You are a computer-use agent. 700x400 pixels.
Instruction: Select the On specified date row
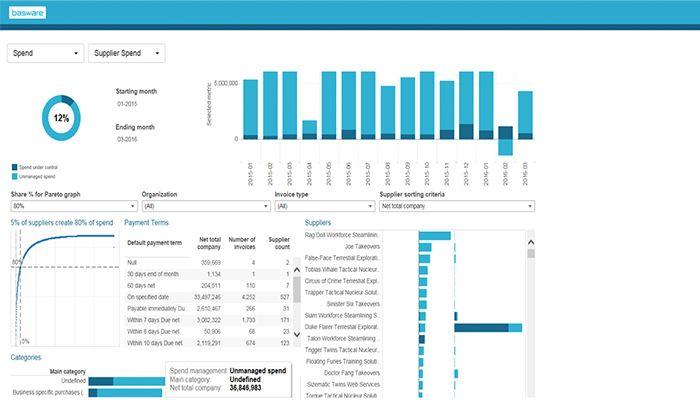coord(208,297)
